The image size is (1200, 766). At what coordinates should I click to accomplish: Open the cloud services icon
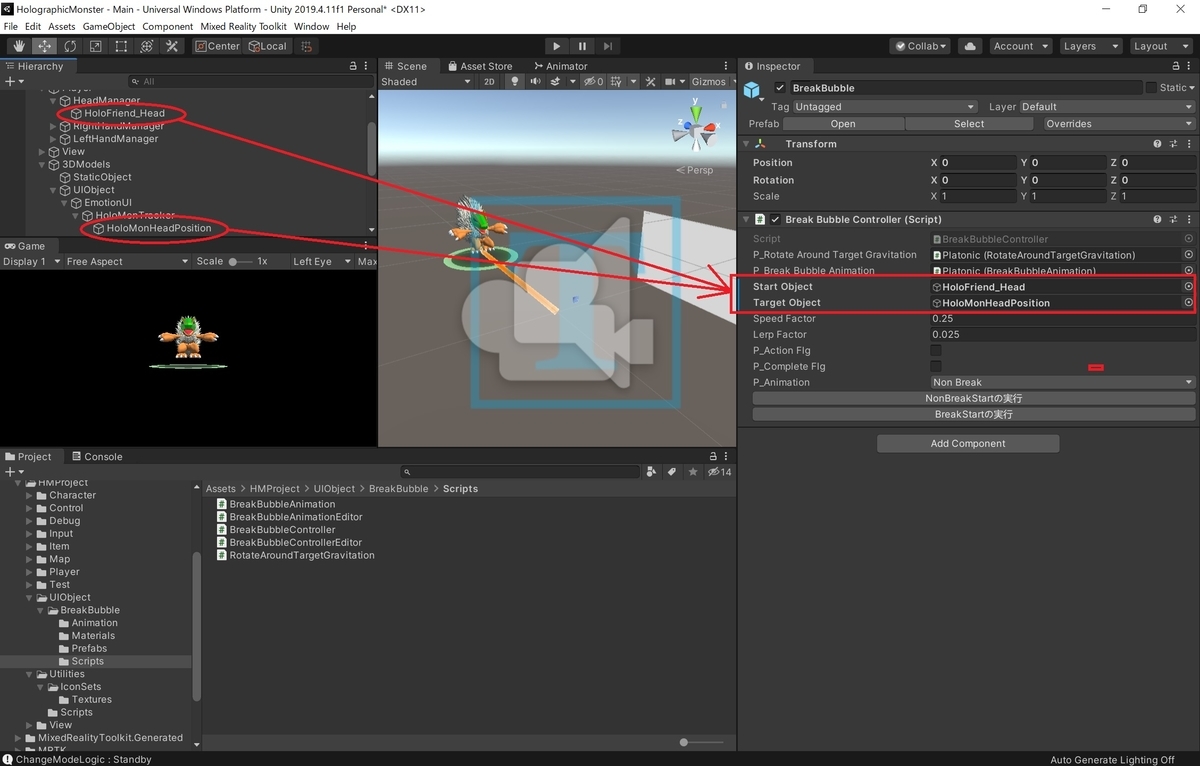[x=970, y=46]
